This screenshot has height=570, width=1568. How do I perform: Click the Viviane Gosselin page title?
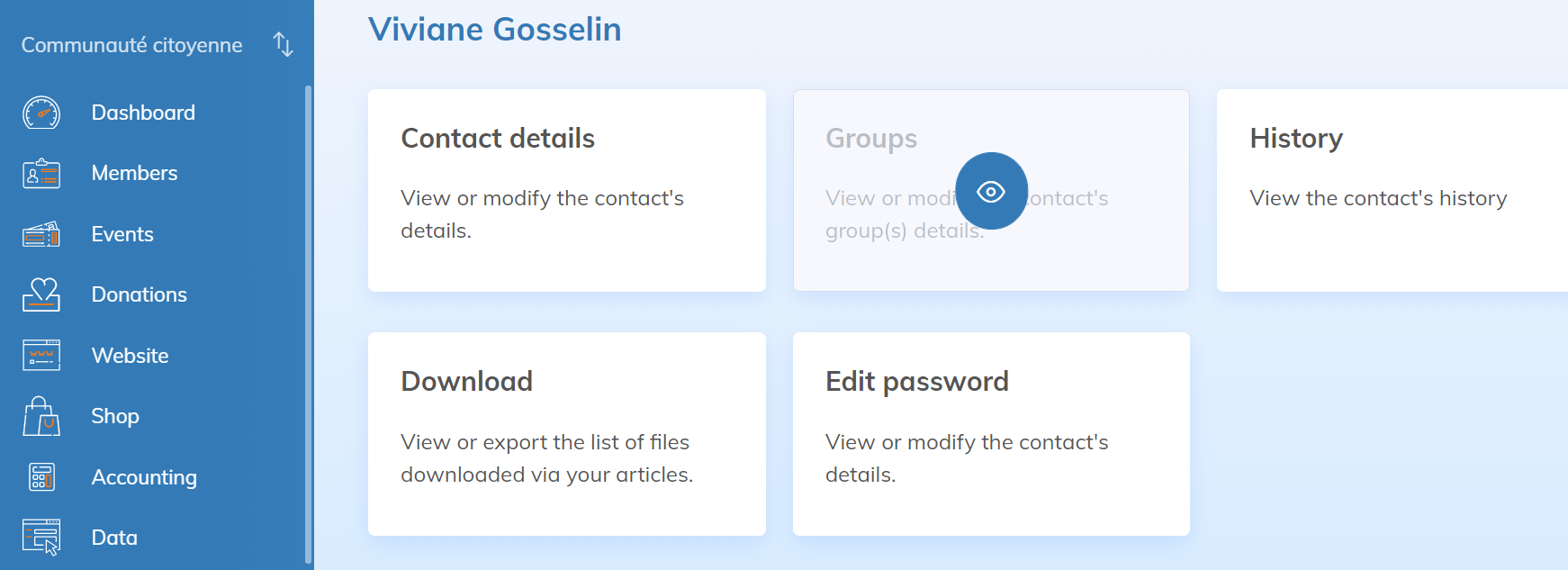pyautogui.click(x=494, y=30)
